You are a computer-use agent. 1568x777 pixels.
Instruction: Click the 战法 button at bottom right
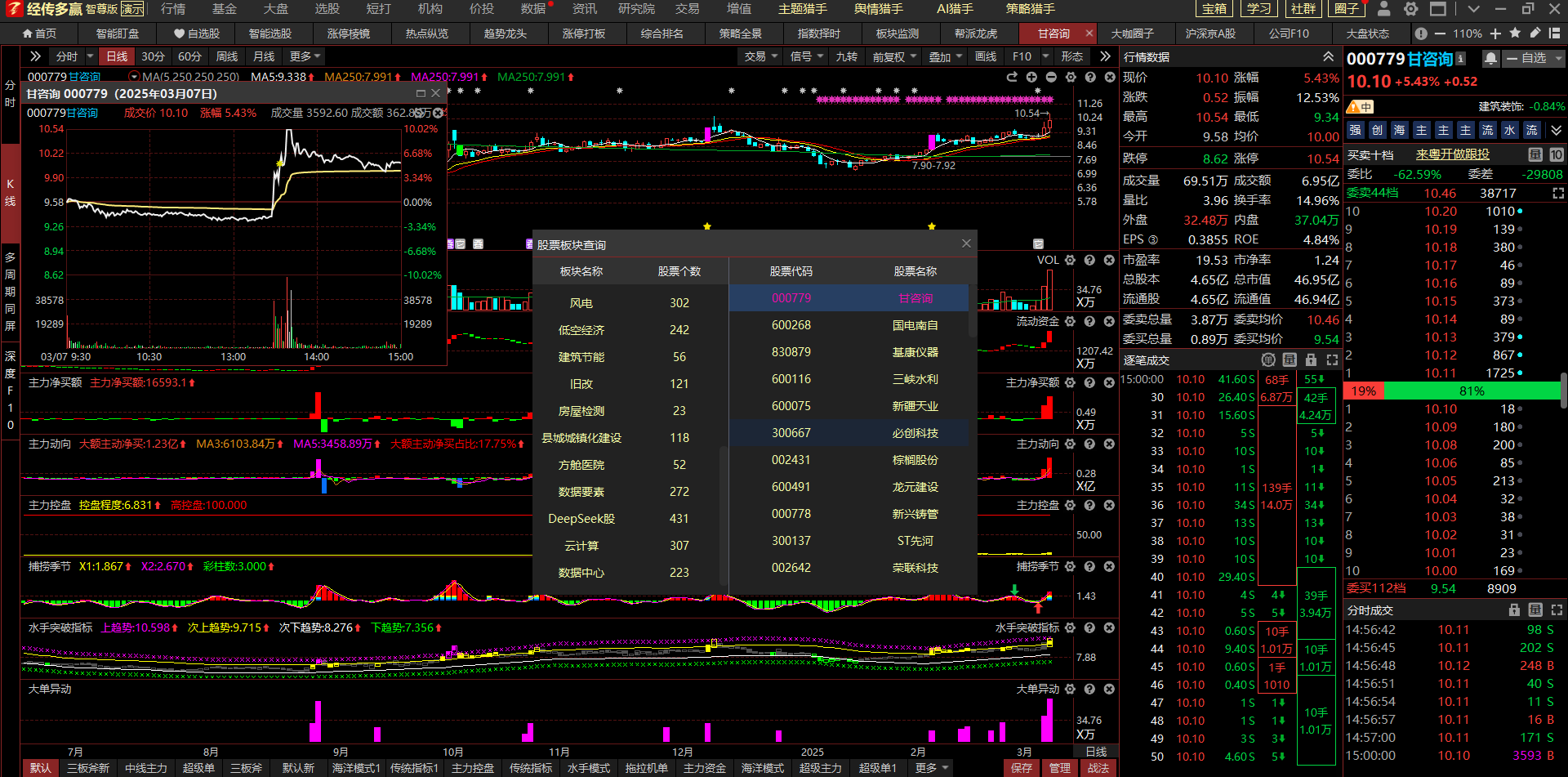1098,768
